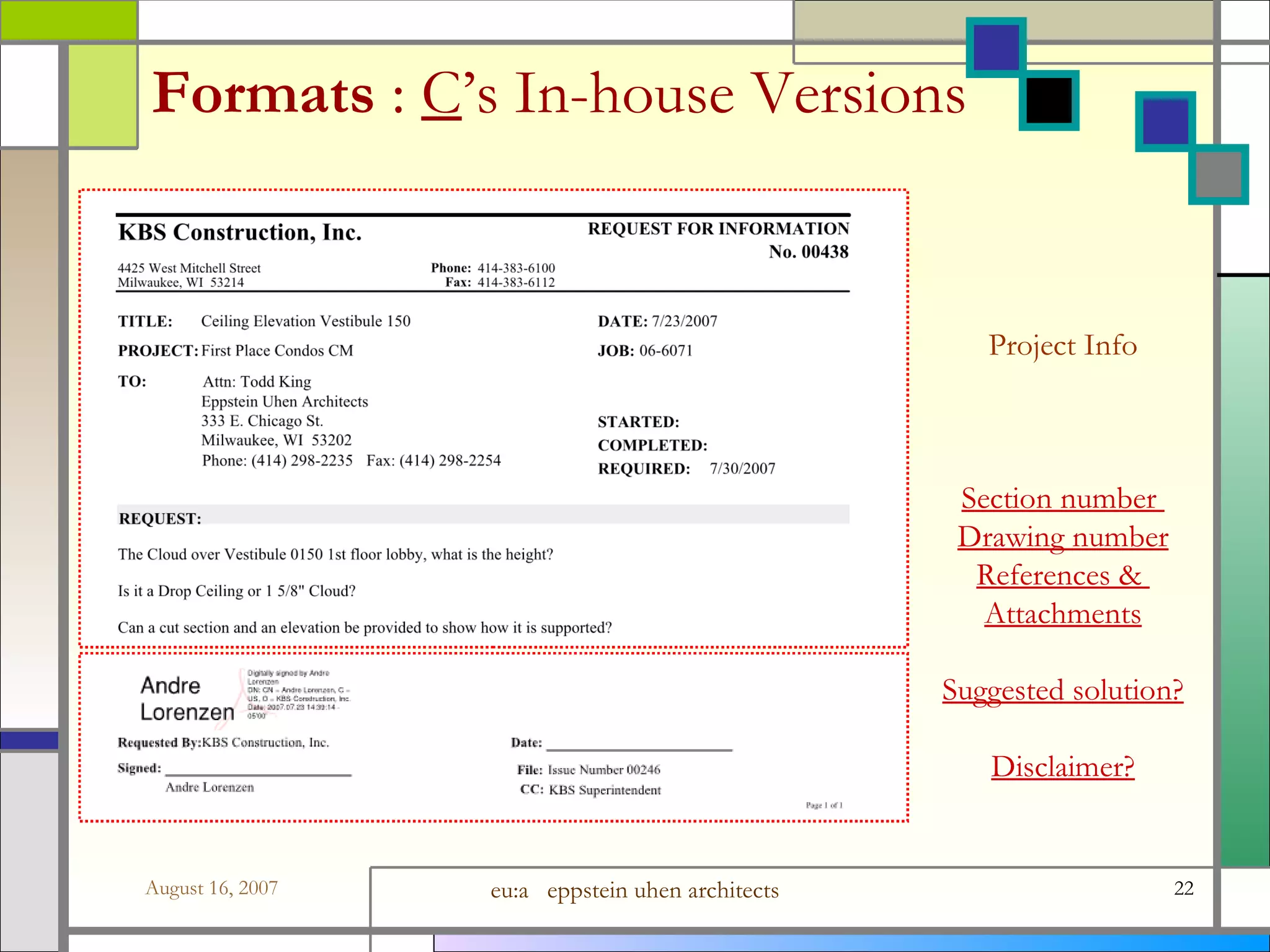1270x952 pixels.
Task: Select required date '7/30/2007'
Action: 743,469
